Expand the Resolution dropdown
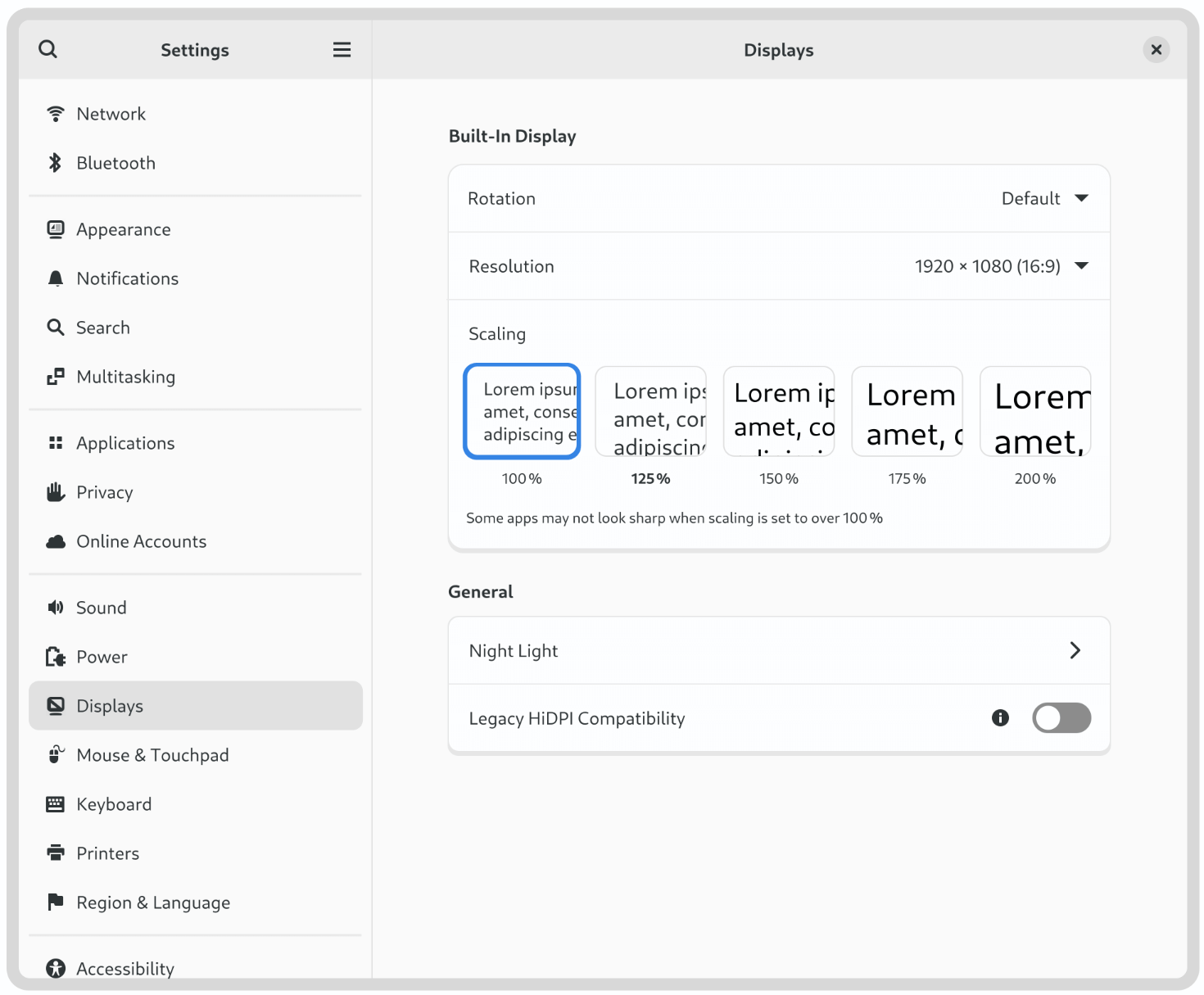The width and height of the screenshot is (1204, 995). click(1001, 266)
